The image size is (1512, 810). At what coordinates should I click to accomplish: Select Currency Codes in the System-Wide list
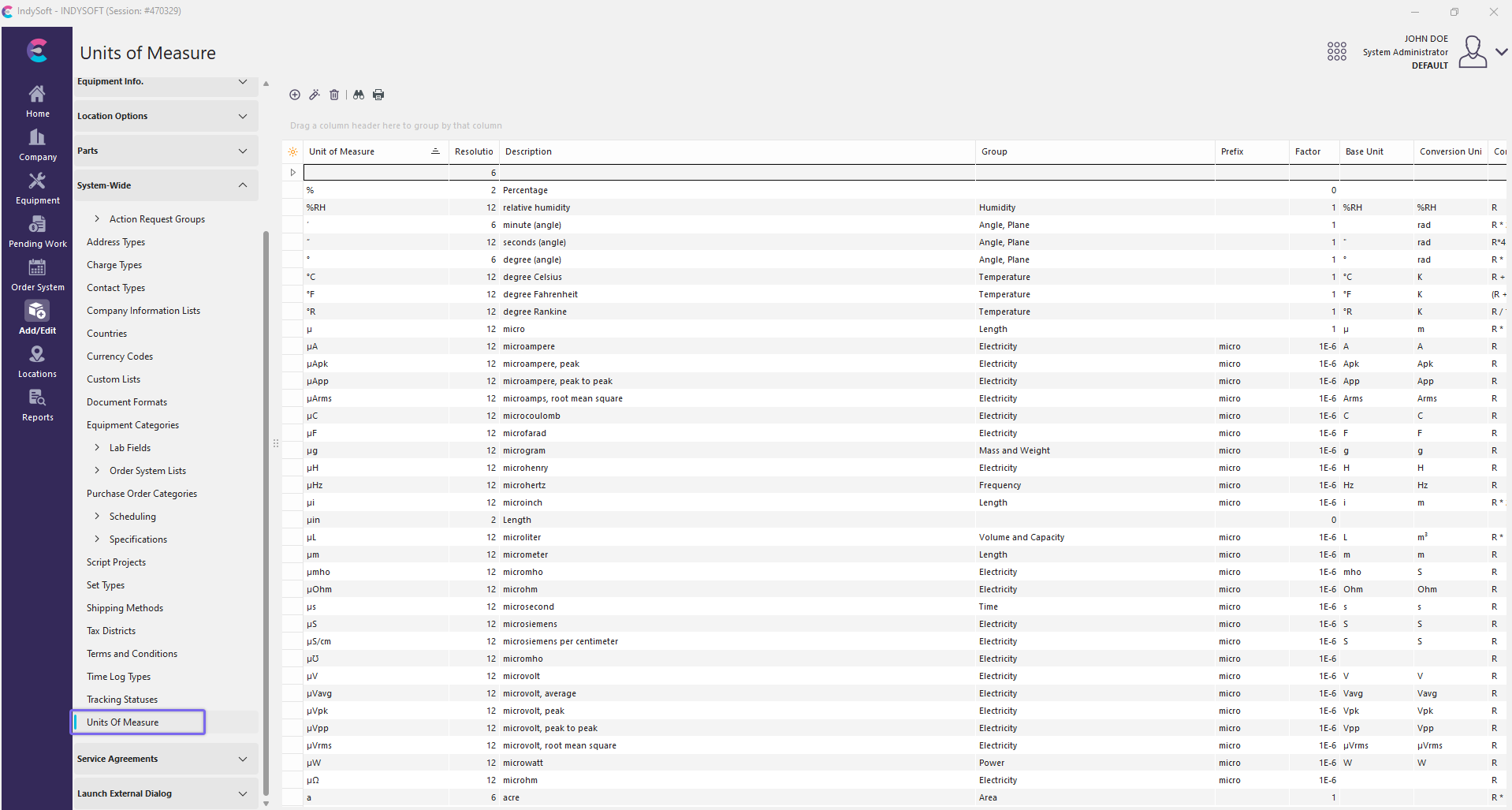tap(120, 356)
